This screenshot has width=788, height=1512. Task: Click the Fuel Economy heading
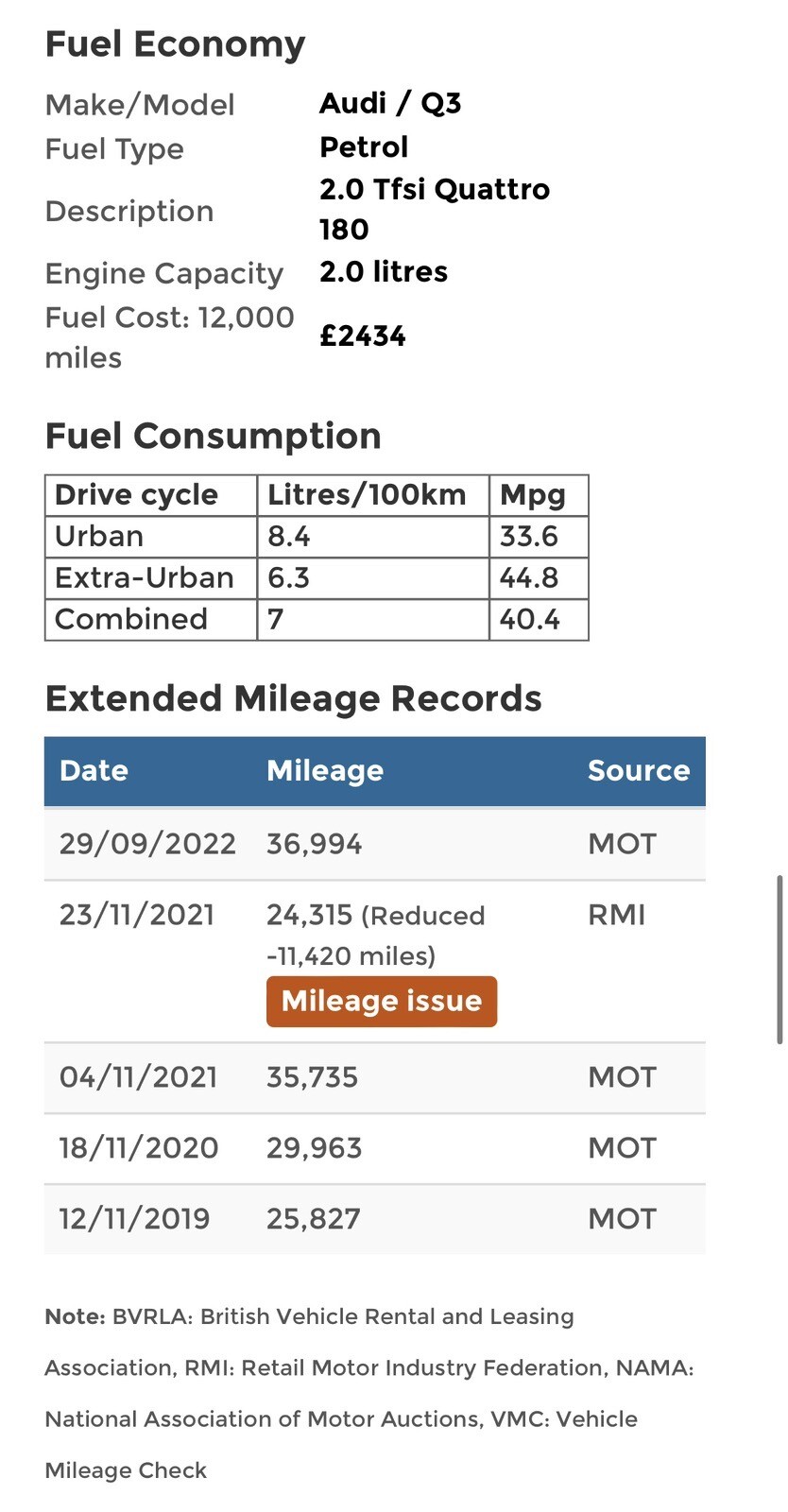pos(175,44)
